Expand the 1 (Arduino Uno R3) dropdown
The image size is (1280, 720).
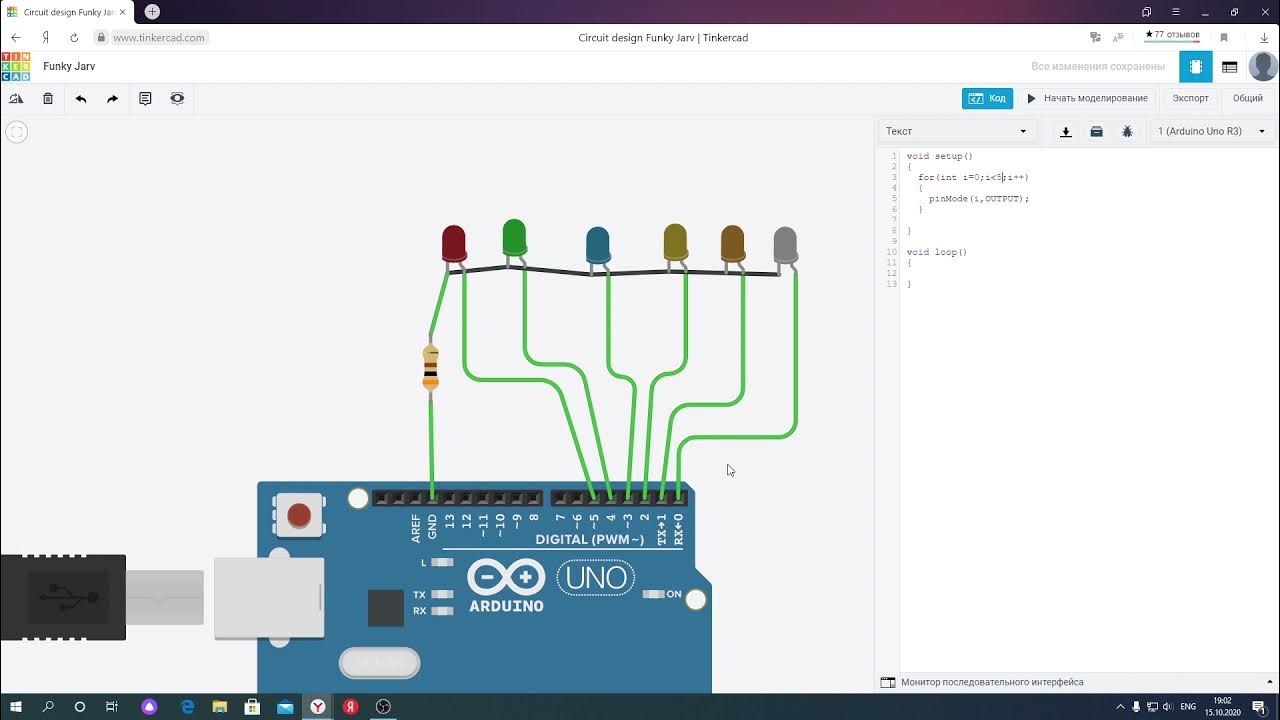click(1212, 131)
